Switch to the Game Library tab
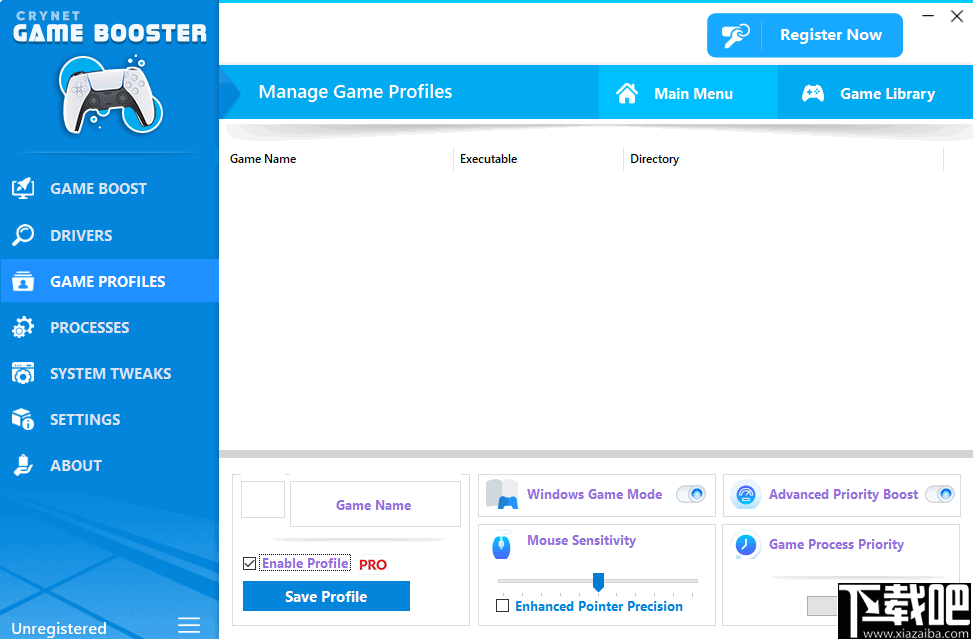This screenshot has width=973, height=639. click(875, 92)
